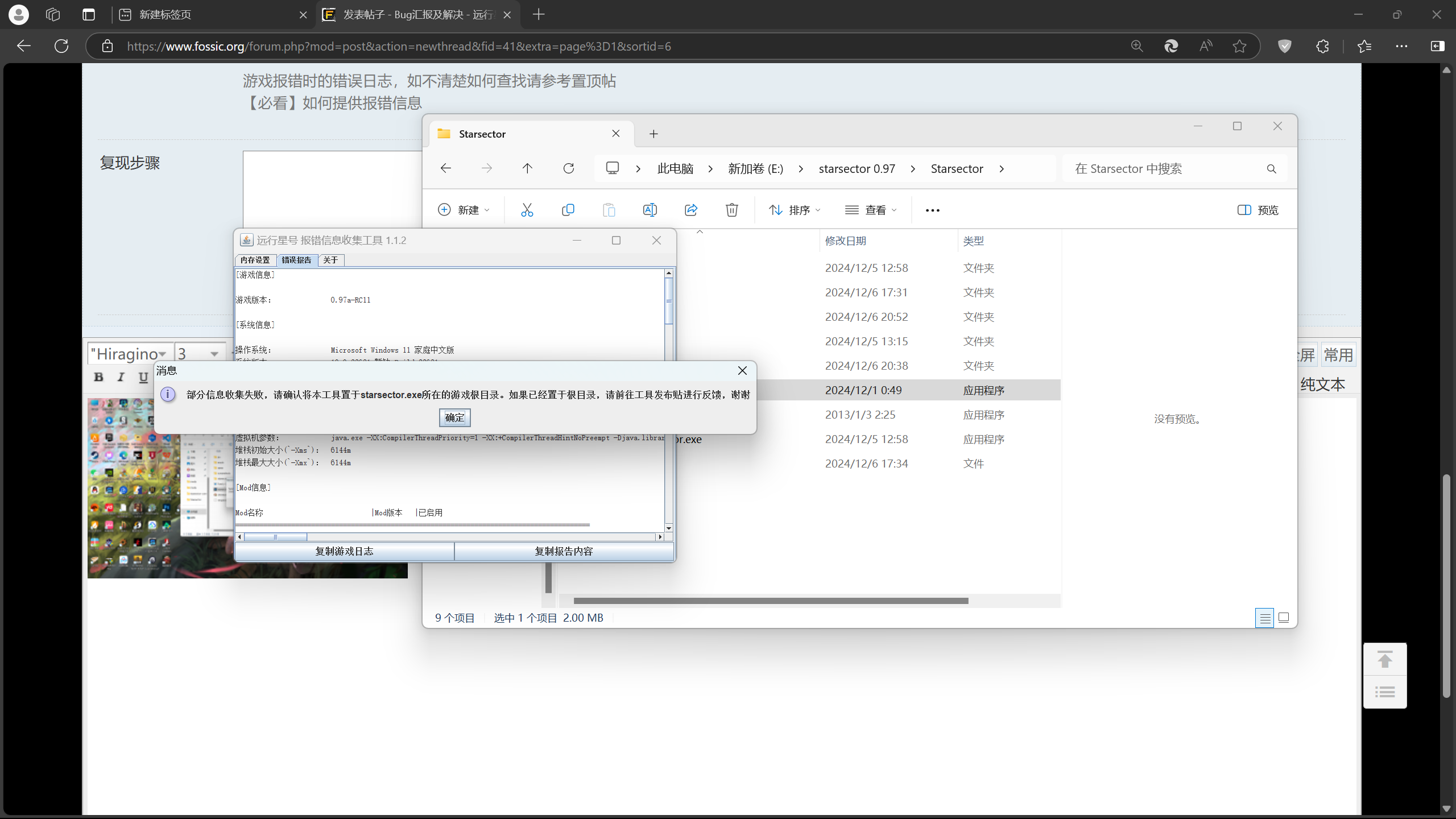
Task: Click the delete trash icon in Explorer
Action: [731, 210]
